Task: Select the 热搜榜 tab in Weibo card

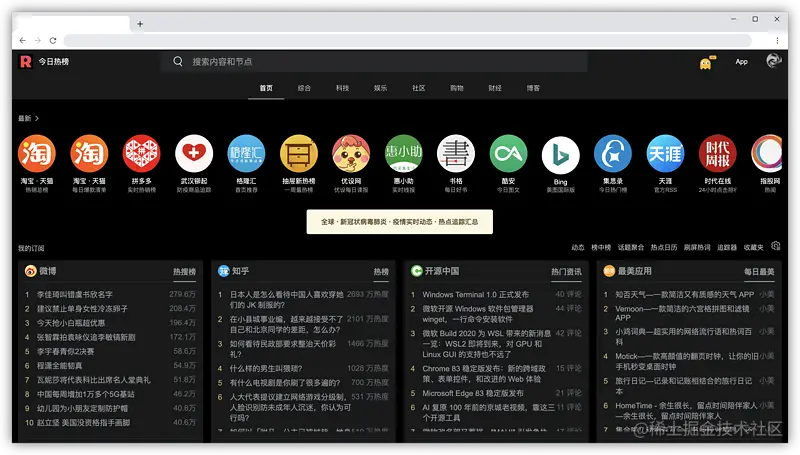Action: click(184, 272)
